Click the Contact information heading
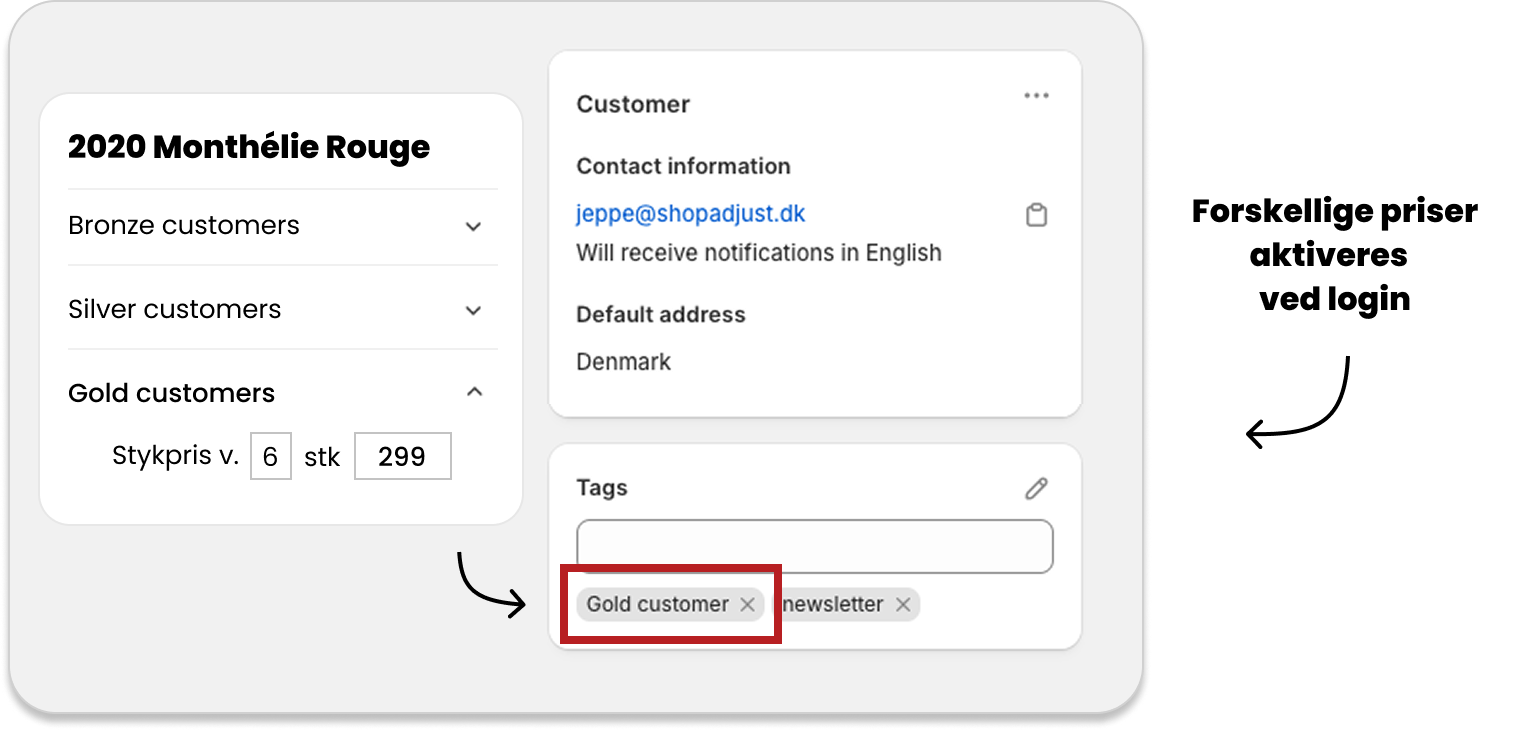Image resolution: width=1522 pixels, height=730 pixels. click(683, 166)
